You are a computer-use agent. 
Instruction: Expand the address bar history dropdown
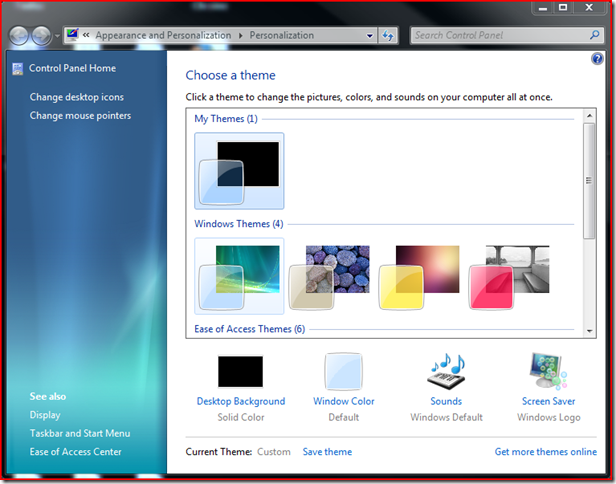370,36
